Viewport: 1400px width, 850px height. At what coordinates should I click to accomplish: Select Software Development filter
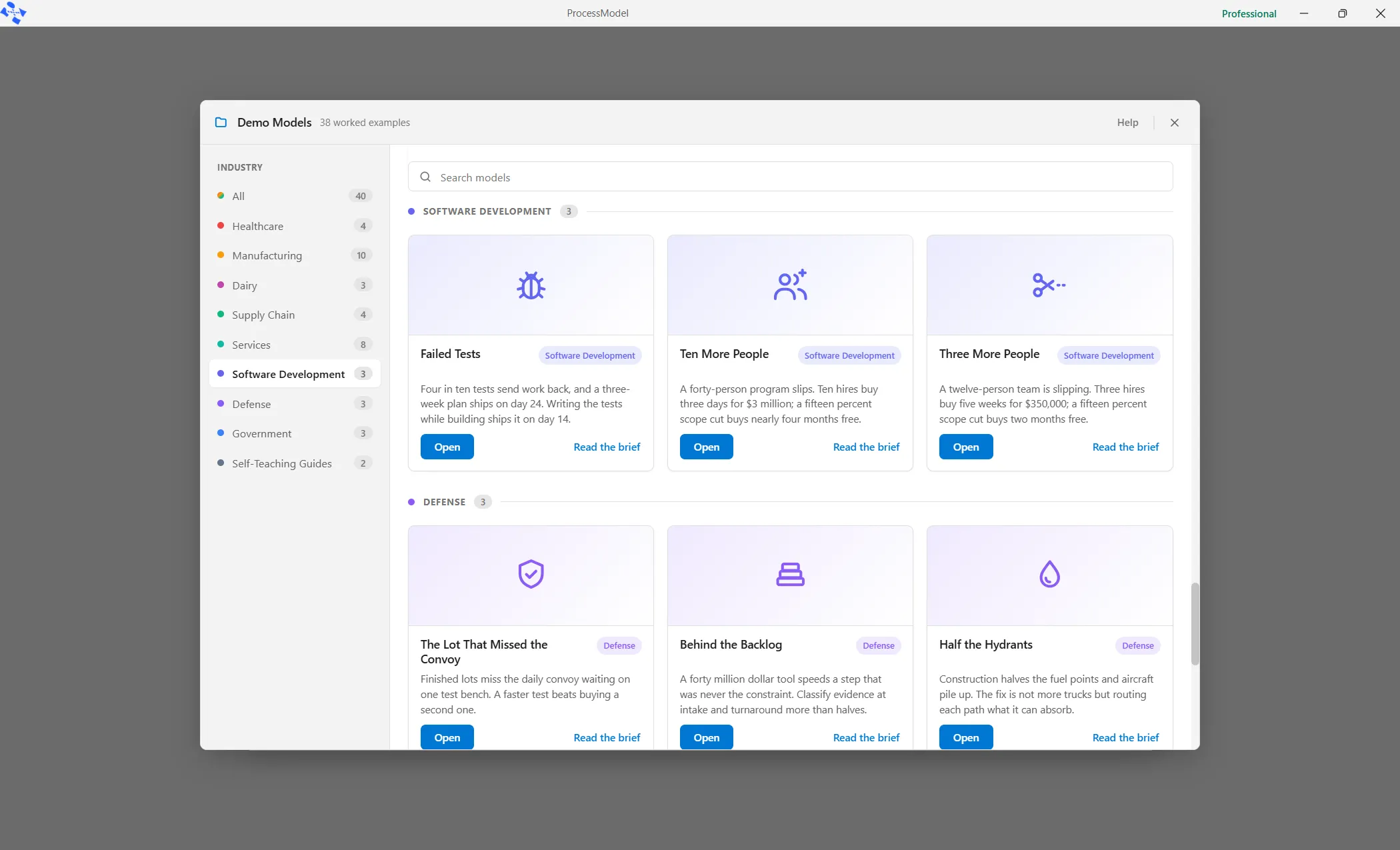(x=295, y=374)
